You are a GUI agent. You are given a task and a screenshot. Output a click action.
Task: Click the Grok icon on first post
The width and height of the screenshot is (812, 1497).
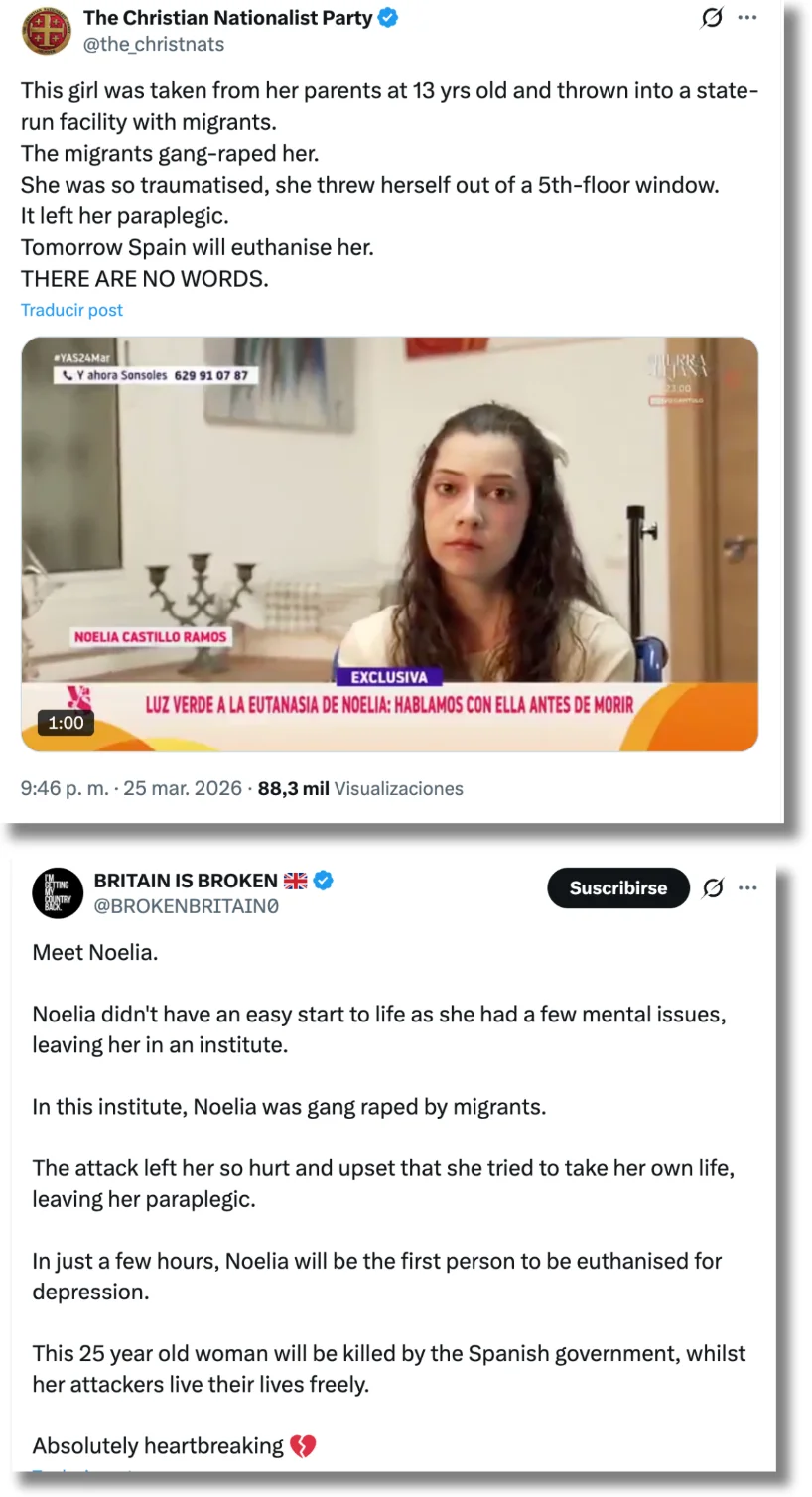point(712,18)
